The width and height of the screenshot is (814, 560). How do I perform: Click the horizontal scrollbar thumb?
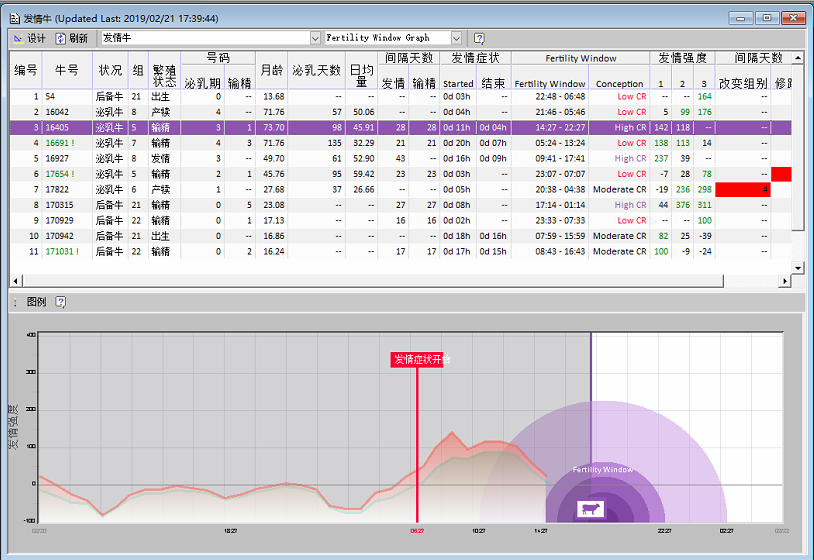point(372,281)
